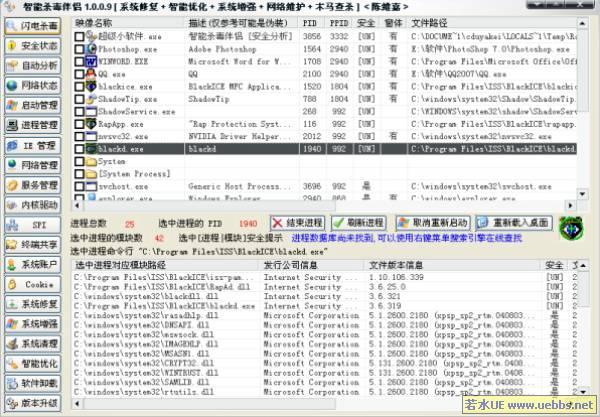Select the rtutils.dll module row
Image resolution: width=600 pixels, height=417 pixels.
(x=324, y=392)
